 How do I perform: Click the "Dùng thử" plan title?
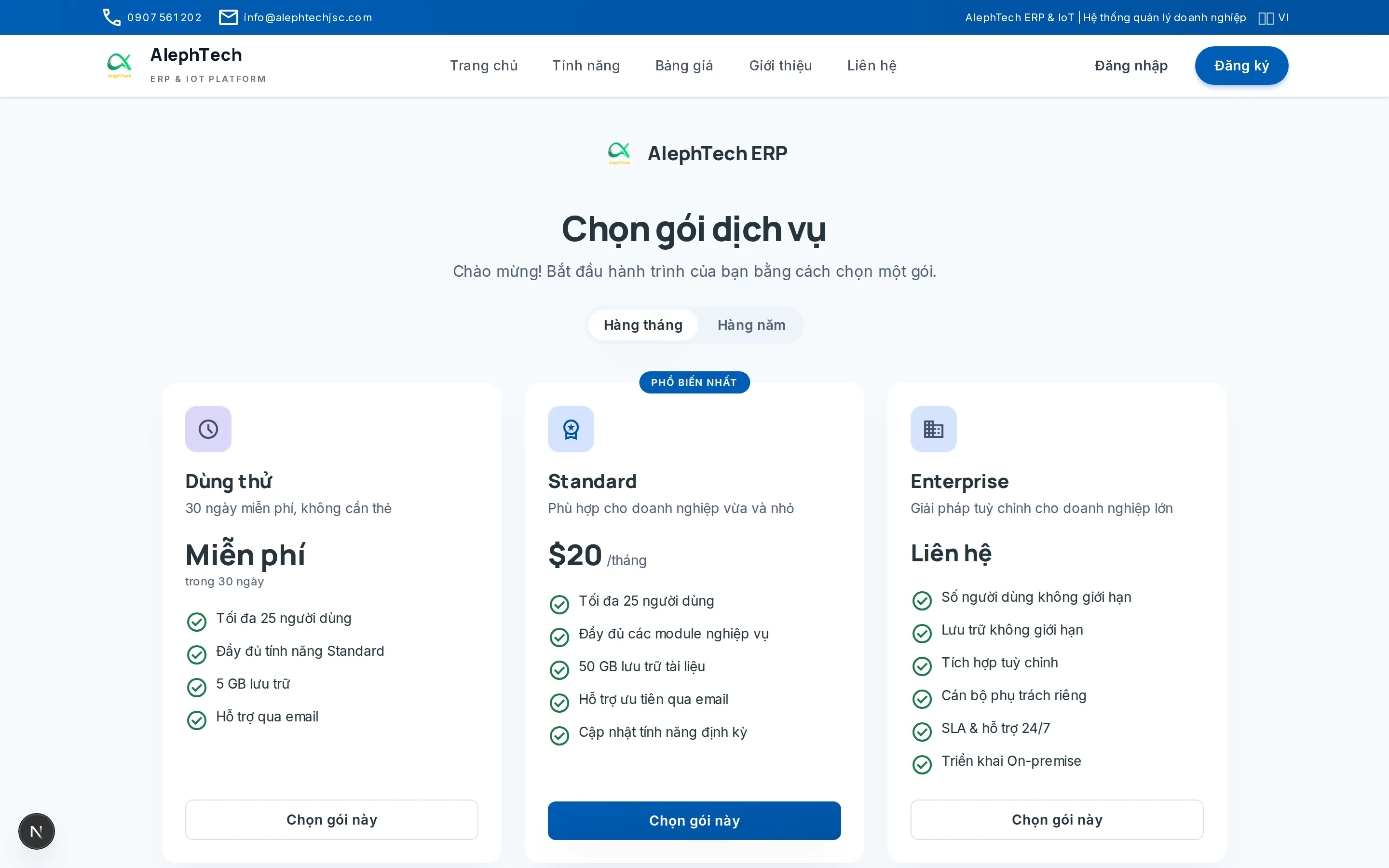(x=229, y=481)
